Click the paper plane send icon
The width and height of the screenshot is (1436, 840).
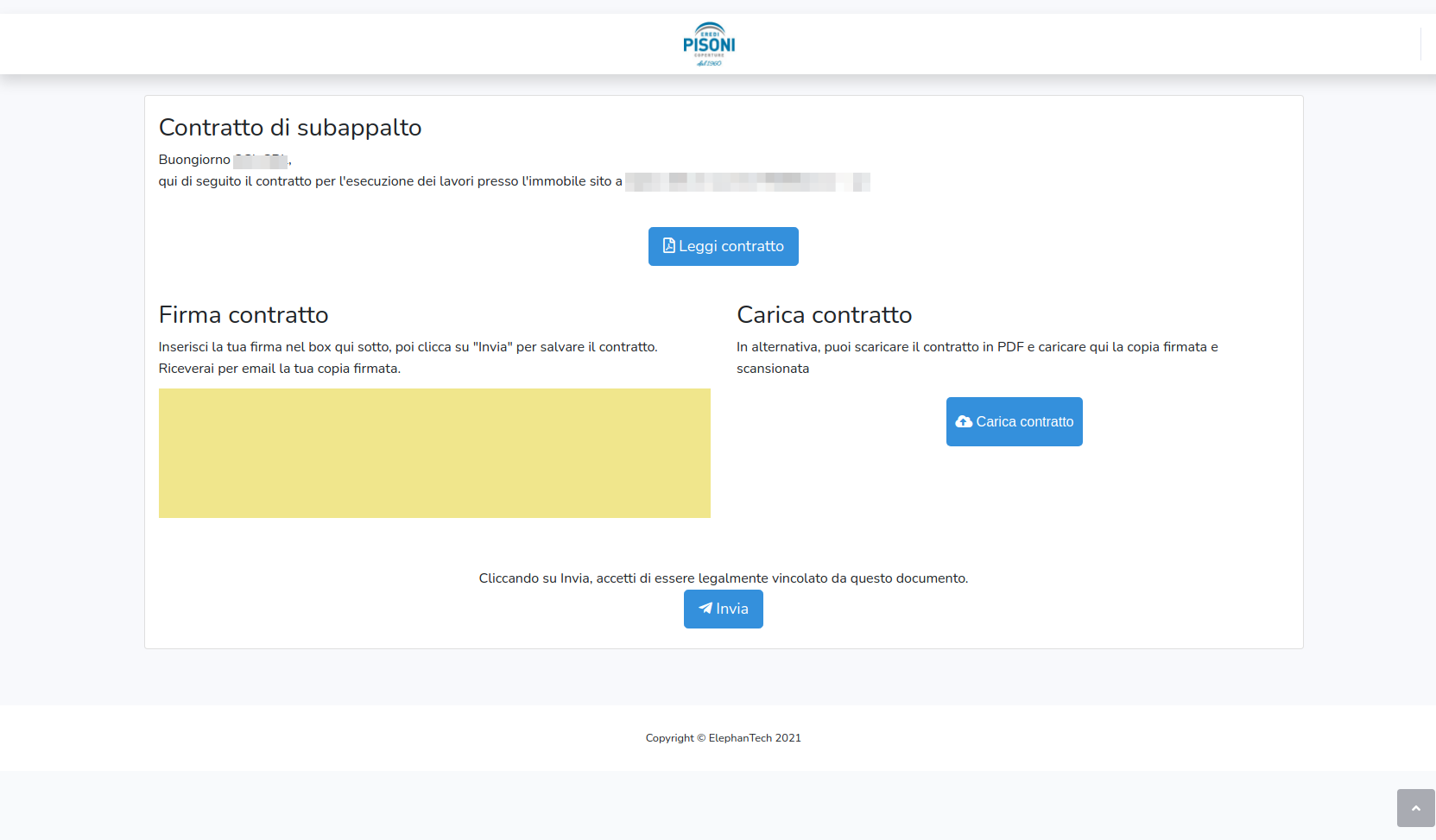click(705, 609)
